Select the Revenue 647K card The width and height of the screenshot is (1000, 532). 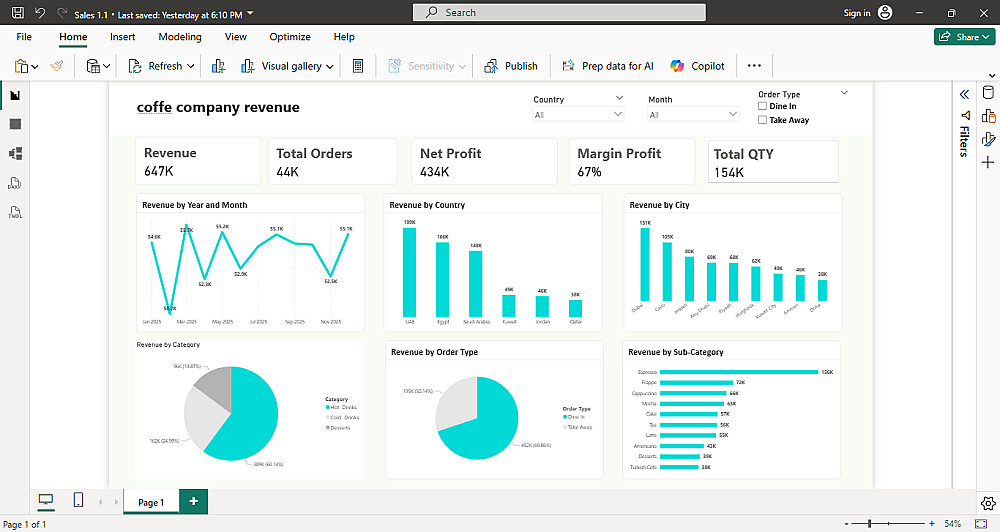[198, 161]
